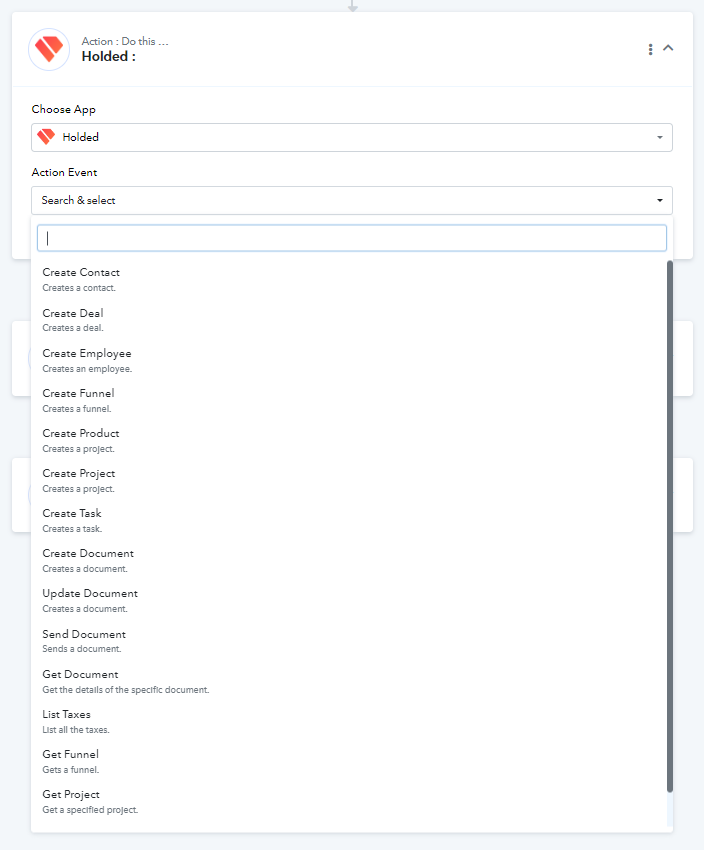Focus the action event search field
704x850 pixels.
[352, 238]
